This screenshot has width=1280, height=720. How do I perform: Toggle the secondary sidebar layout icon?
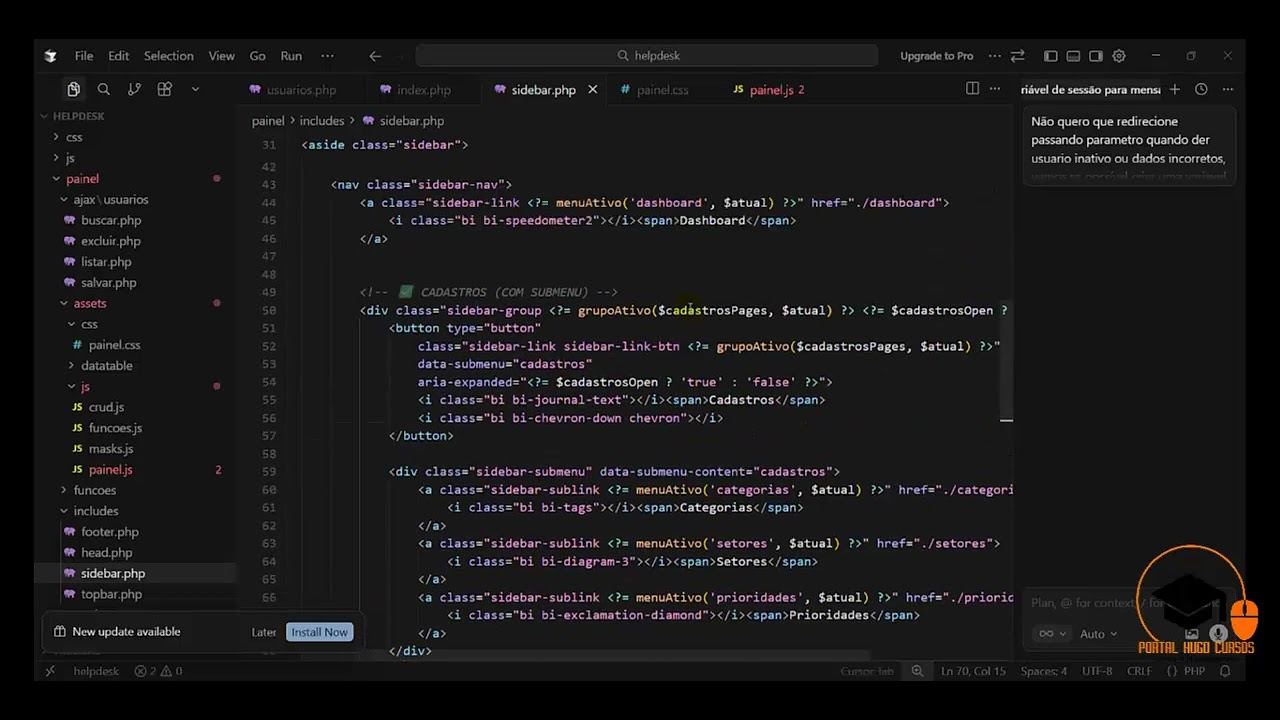pos(1096,56)
